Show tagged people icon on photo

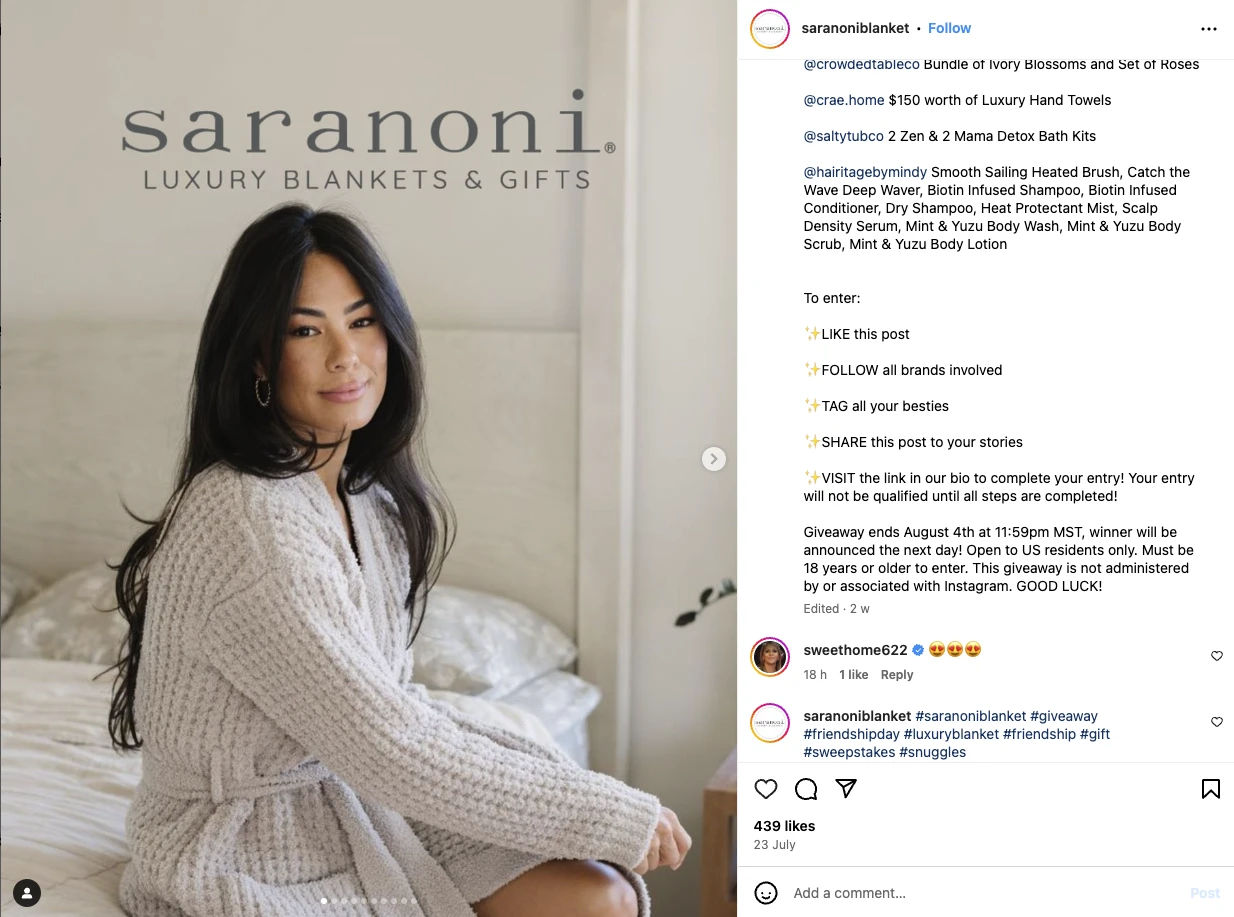(x=27, y=893)
